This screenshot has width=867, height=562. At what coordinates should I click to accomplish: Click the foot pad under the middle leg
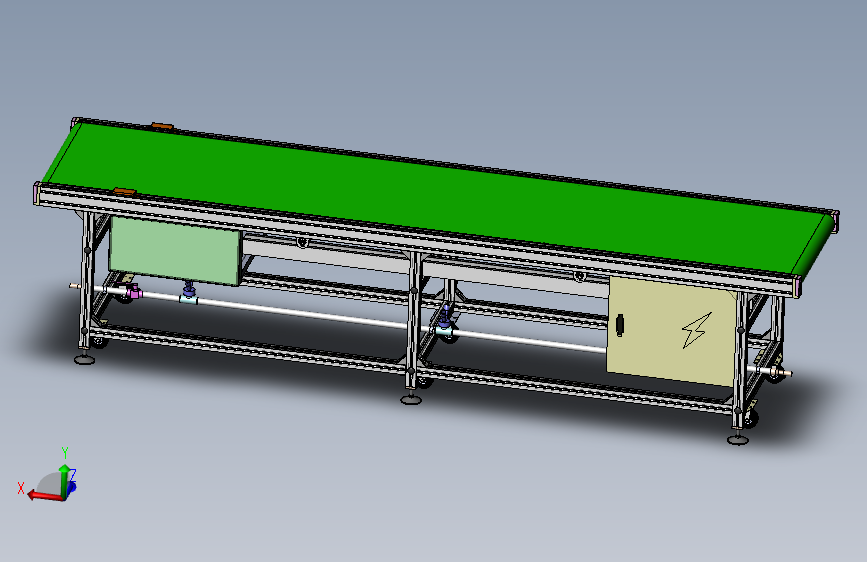(411, 399)
